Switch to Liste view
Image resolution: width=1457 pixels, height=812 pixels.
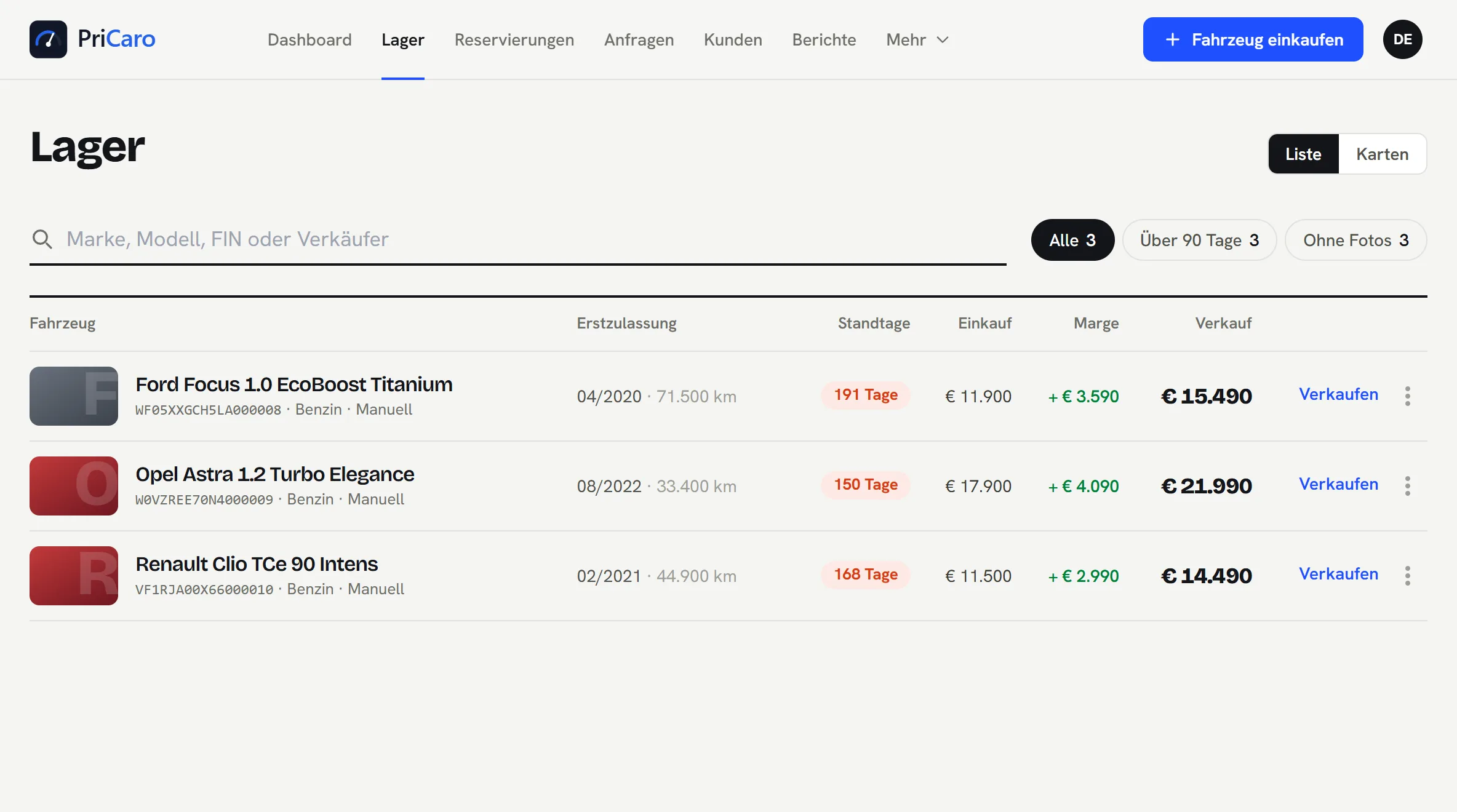1303,154
